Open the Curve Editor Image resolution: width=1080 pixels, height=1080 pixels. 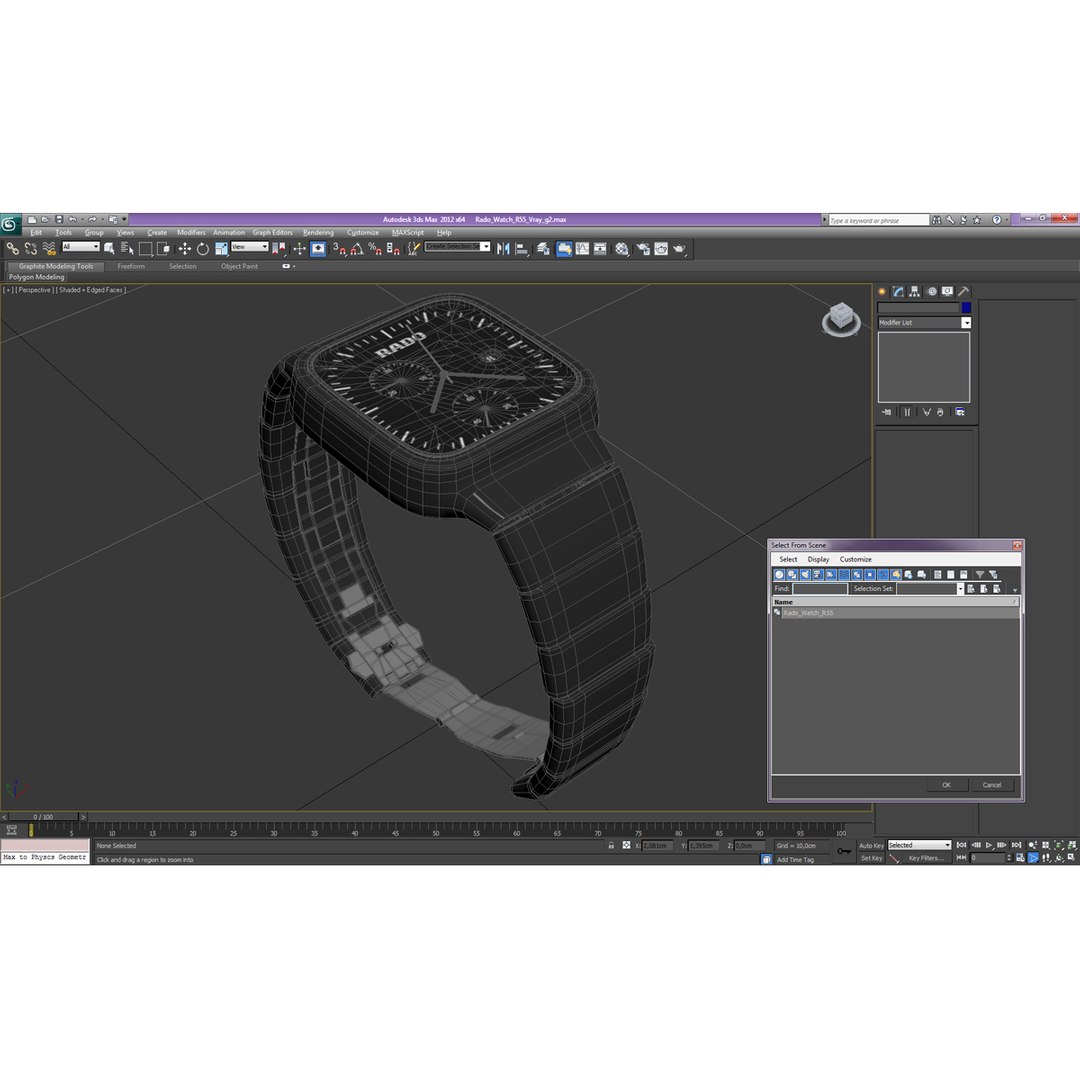click(583, 249)
